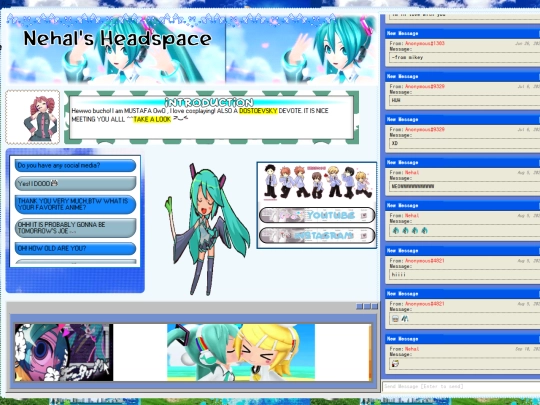Click the INTRODUCTION heading
The height and width of the screenshot is (405, 540).
pos(209,102)
